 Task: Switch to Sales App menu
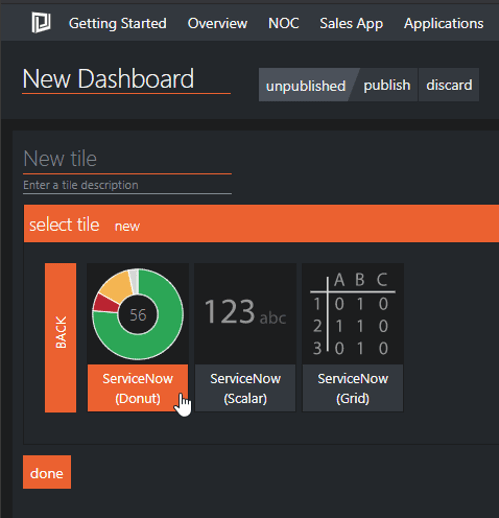[x=351, y=23]
